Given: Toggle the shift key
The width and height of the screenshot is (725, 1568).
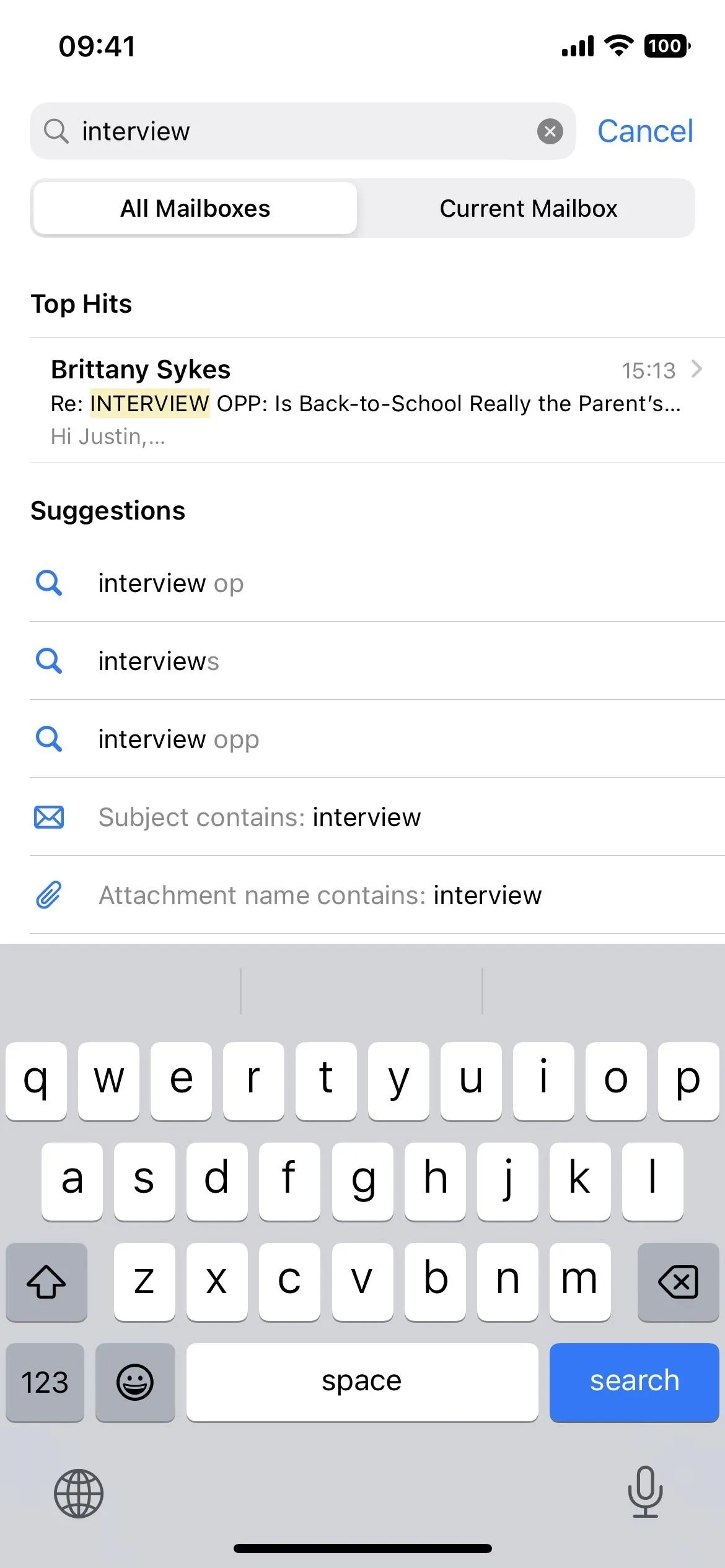Looking at the screenshot, I should [46, 1281].
